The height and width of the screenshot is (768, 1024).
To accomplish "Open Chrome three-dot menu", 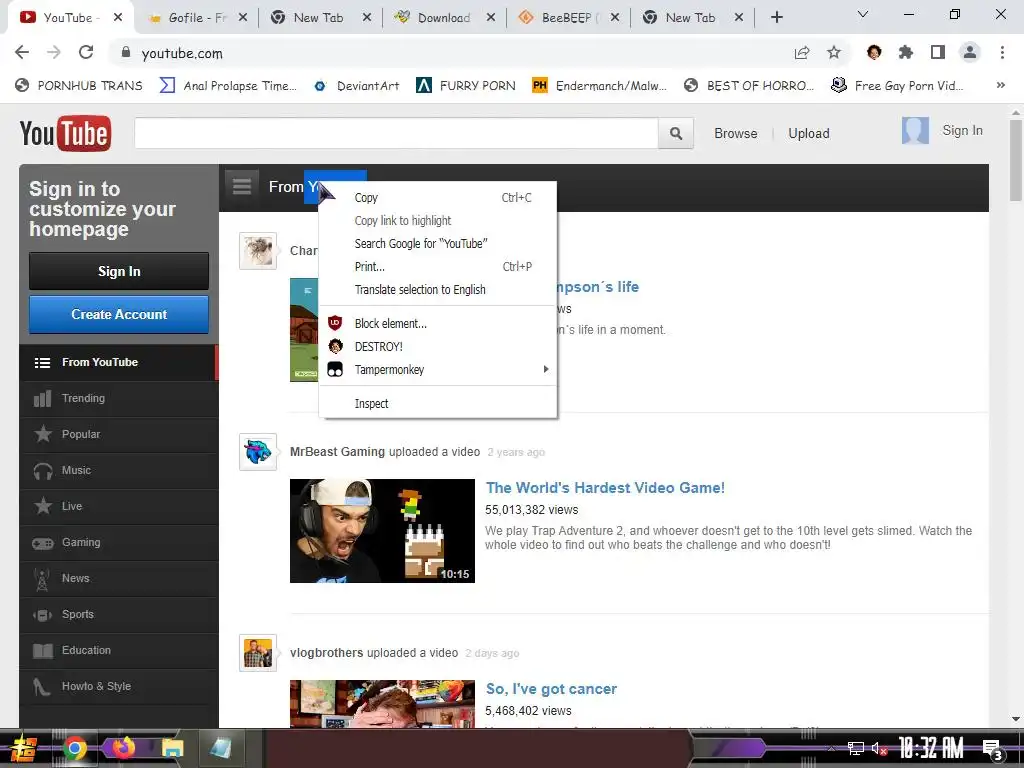I will [x=1002, y=52].
